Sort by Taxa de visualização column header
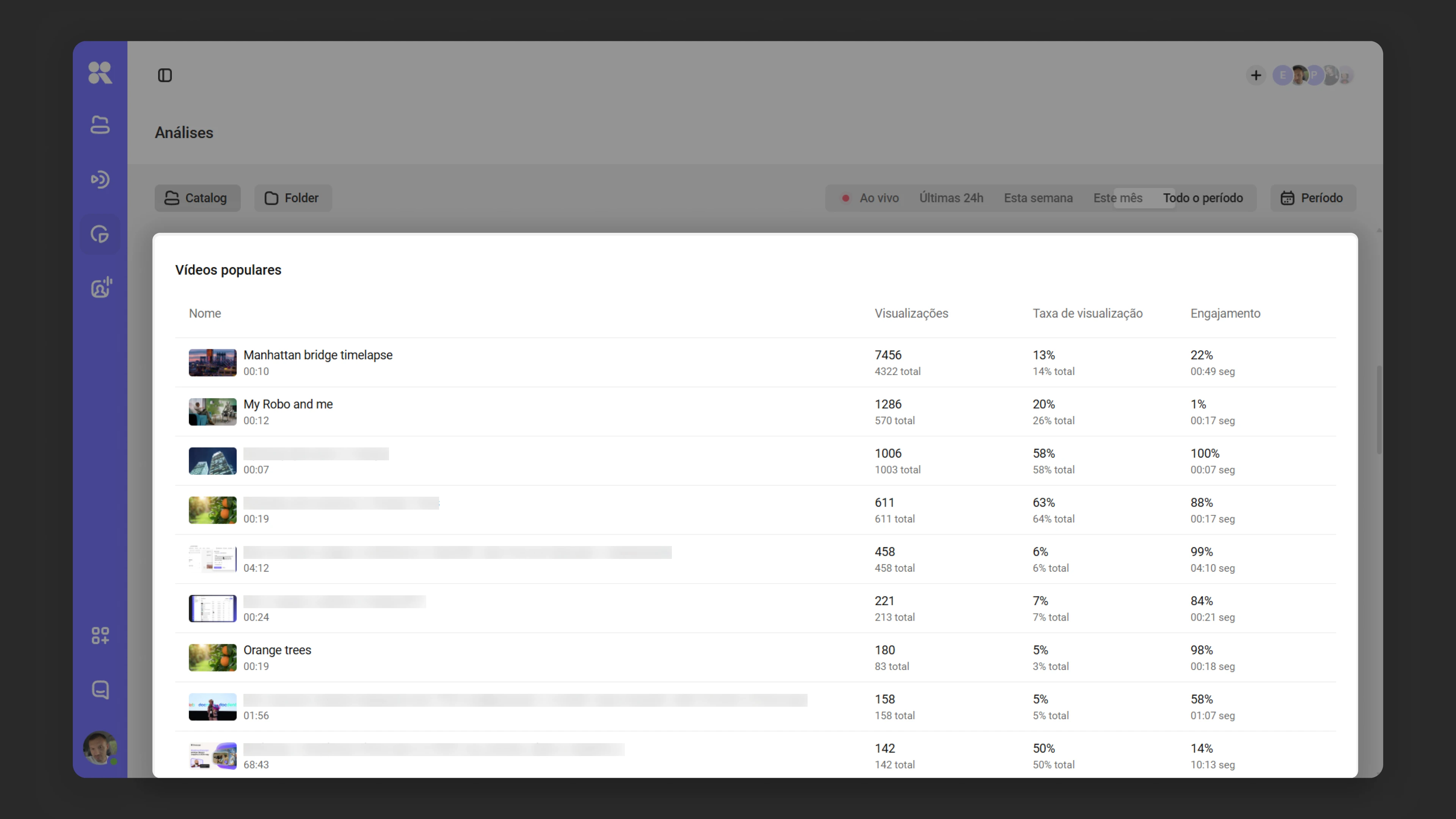 click(1087, 313)
